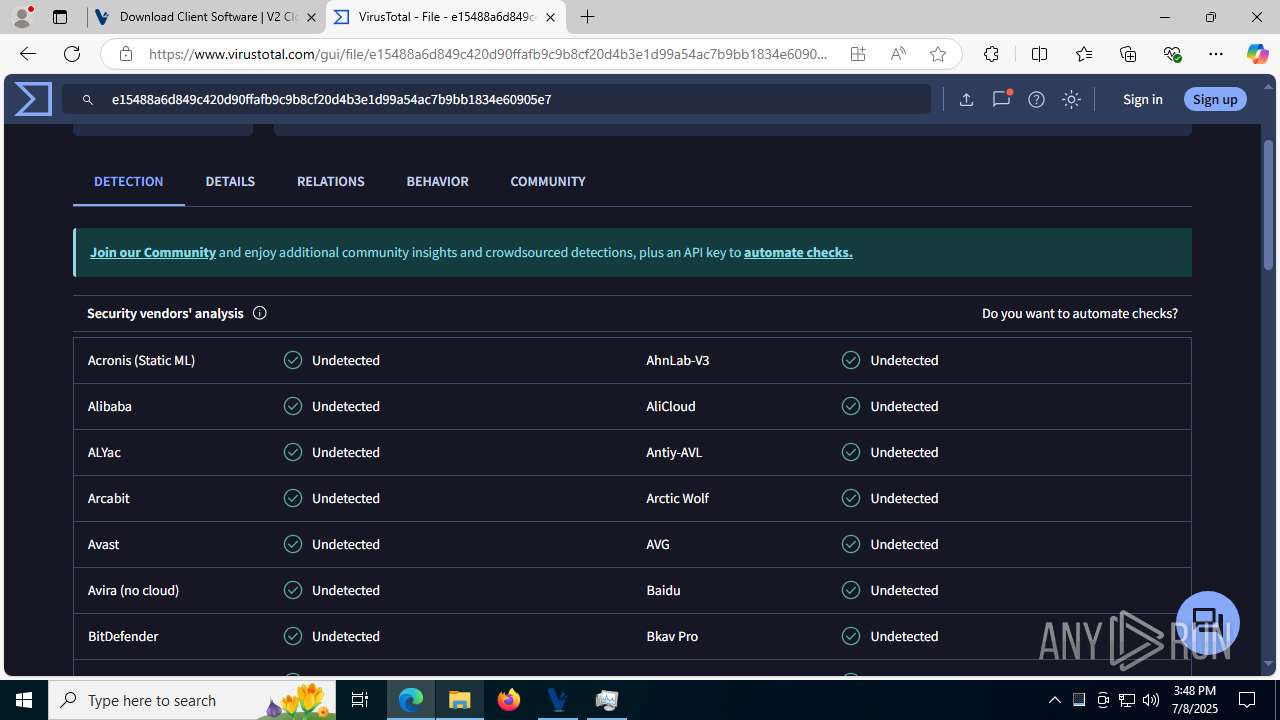1280x720 pixels.
Task: Click the Undetected result for Baidu
Action: point(904,590)
